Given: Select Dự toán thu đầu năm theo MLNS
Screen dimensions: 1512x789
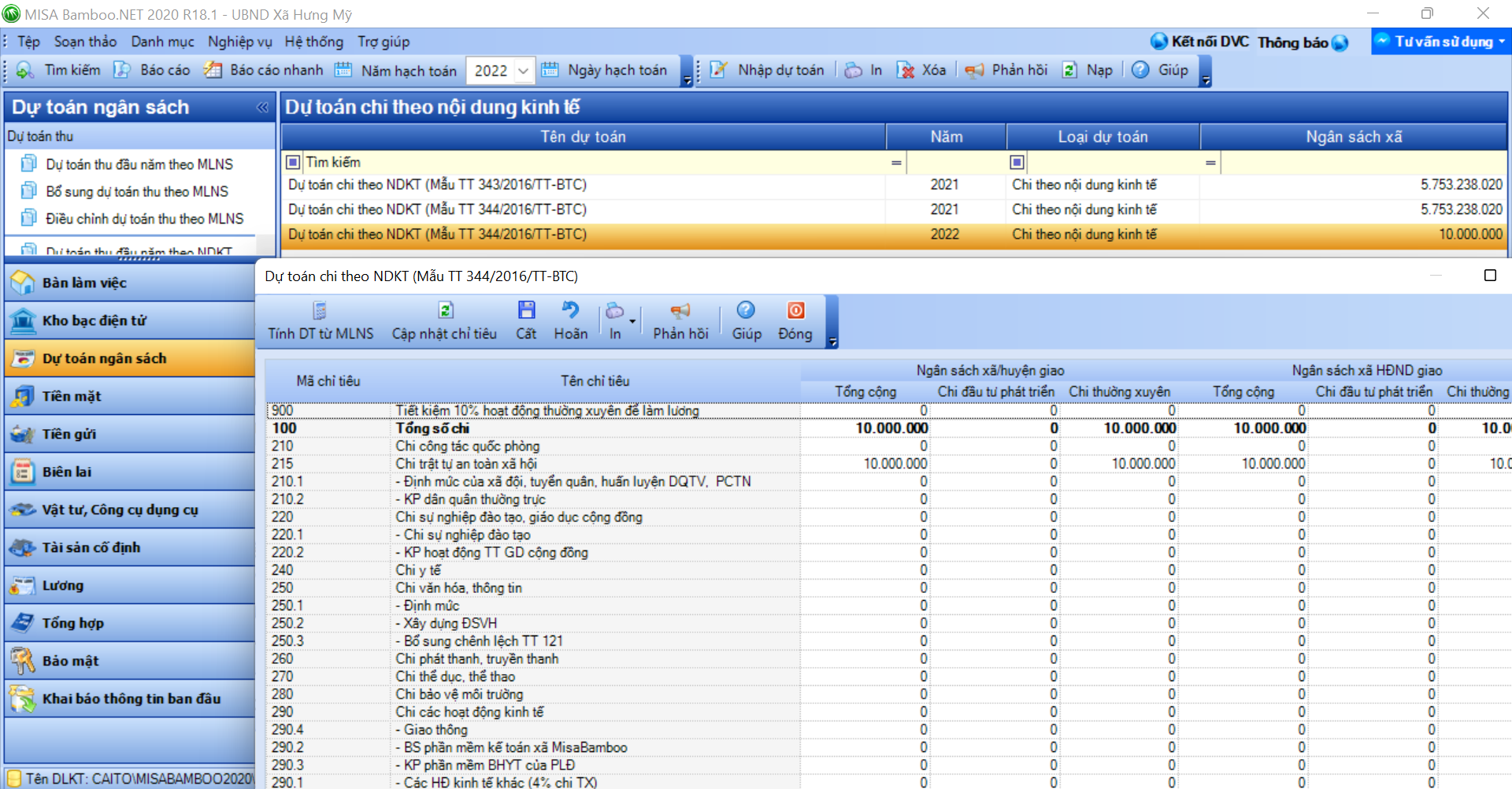Looking at the screenshot, I should 139,165.
